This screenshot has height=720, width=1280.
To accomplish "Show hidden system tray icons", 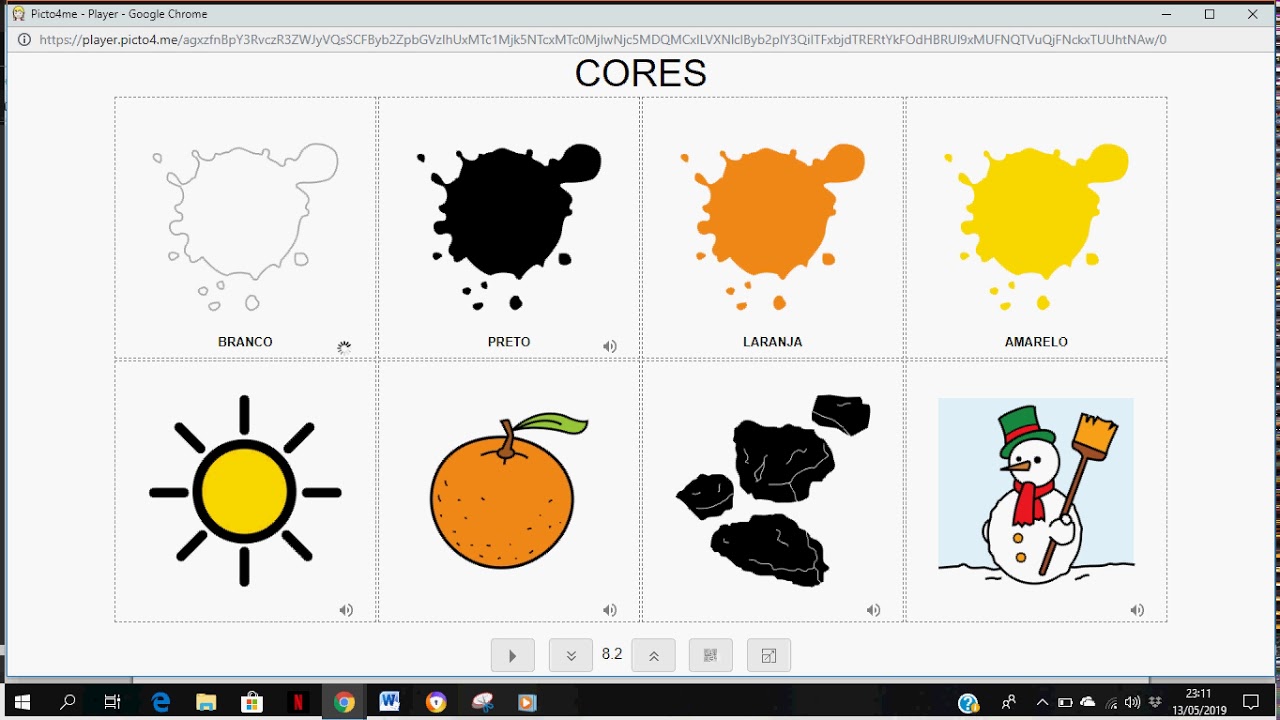I will click(1041, 702).
